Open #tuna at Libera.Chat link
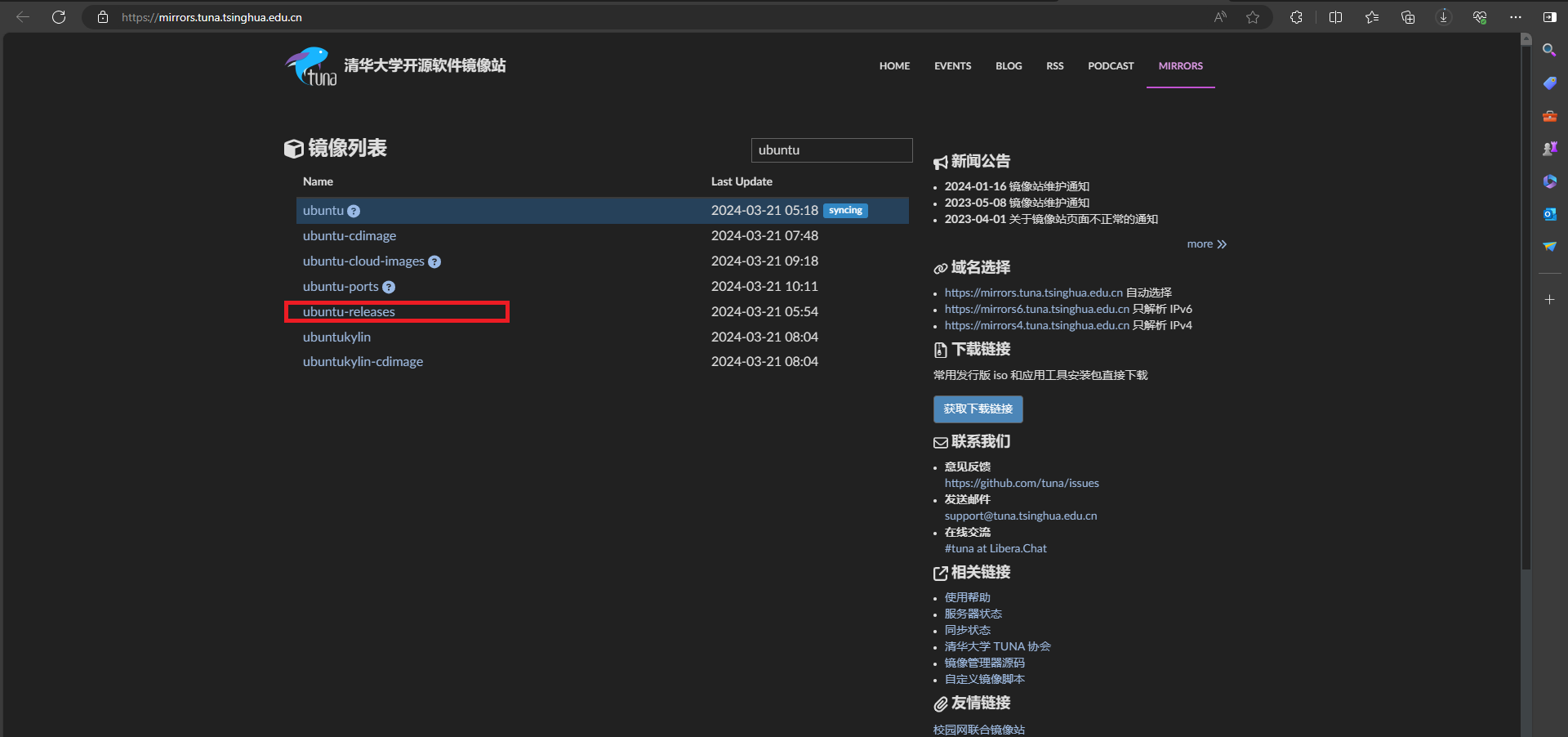This screenshot has width=1568, height=737. coord(996,548)
